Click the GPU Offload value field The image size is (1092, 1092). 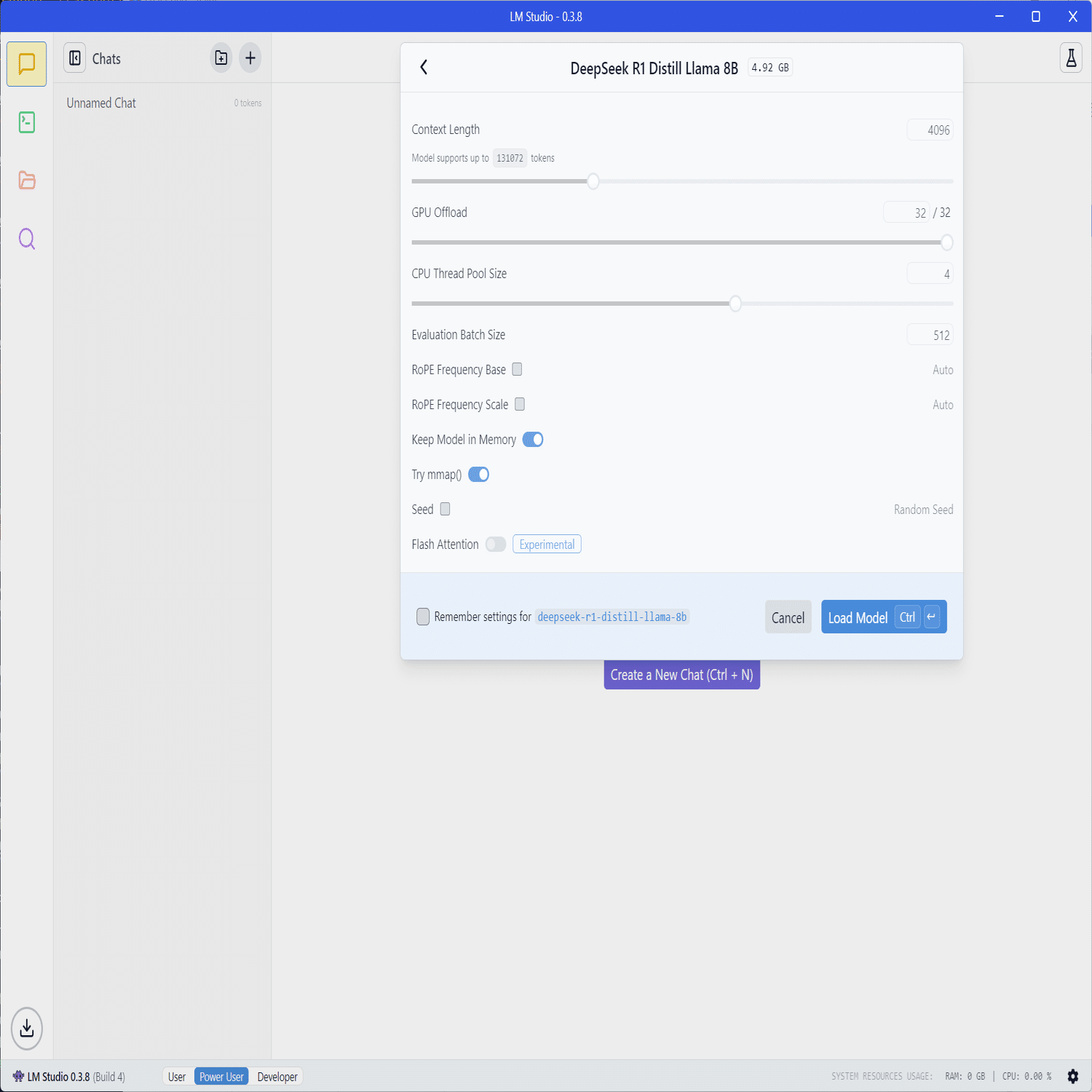906,213
